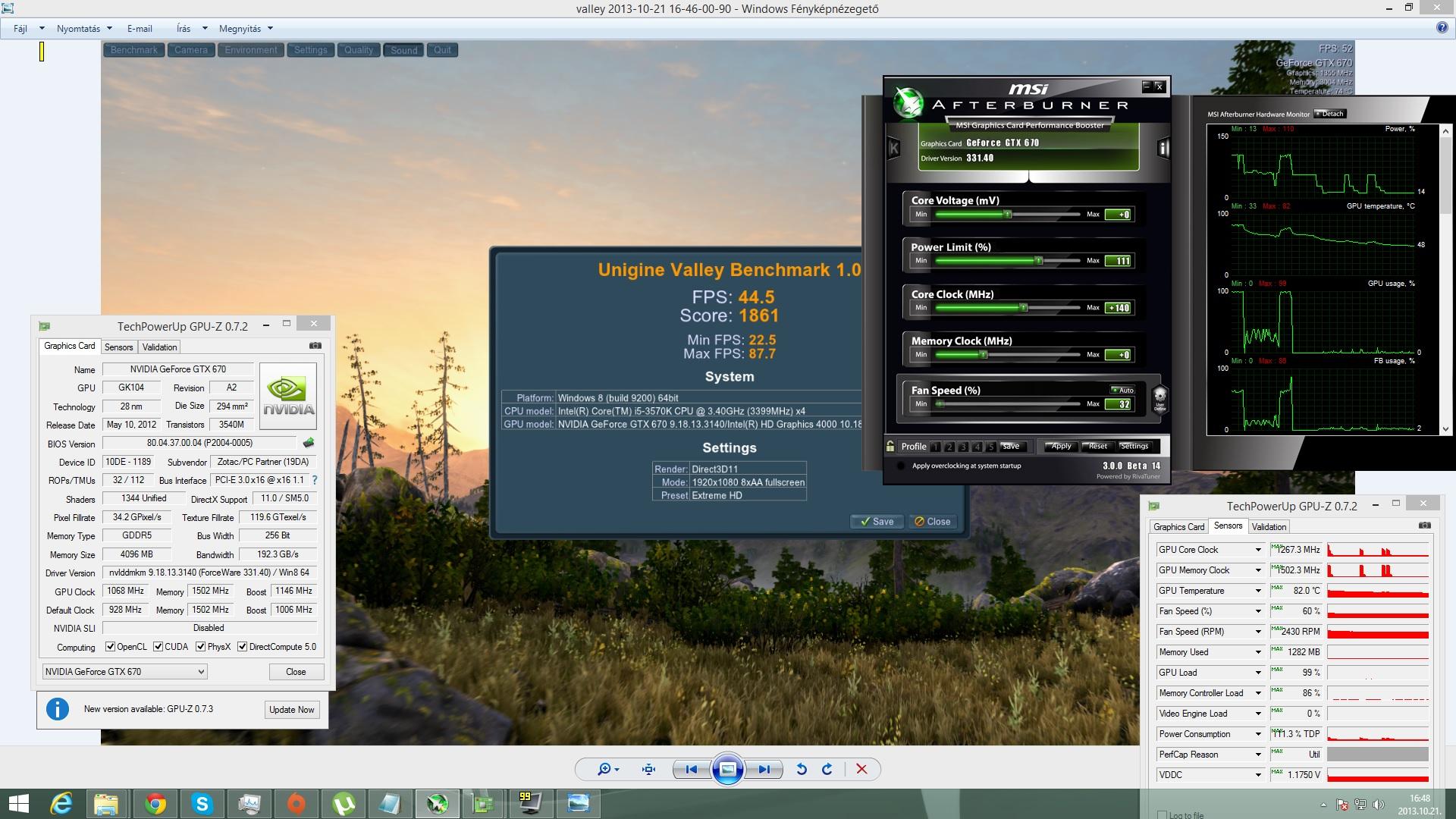
Task: Toggle the OpenCL checkbox
Action: [x=111, y=647]
